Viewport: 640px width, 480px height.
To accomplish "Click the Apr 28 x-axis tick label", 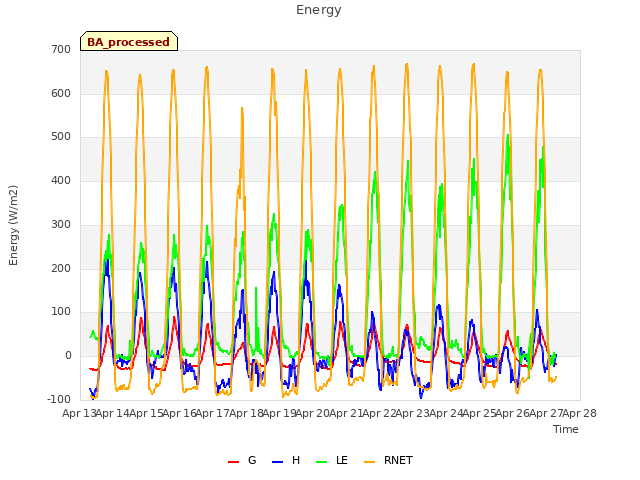I will tap(580, 413).
